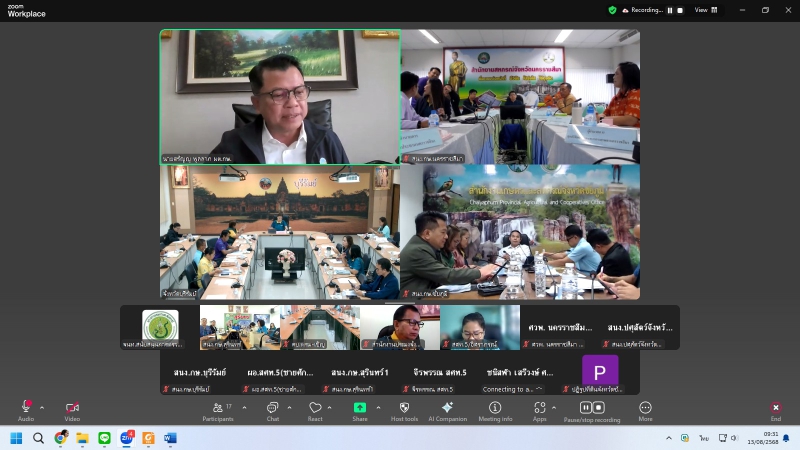800x450 pixels.
Task: Open clock and date in taskbar
Action: pos(763,438)
